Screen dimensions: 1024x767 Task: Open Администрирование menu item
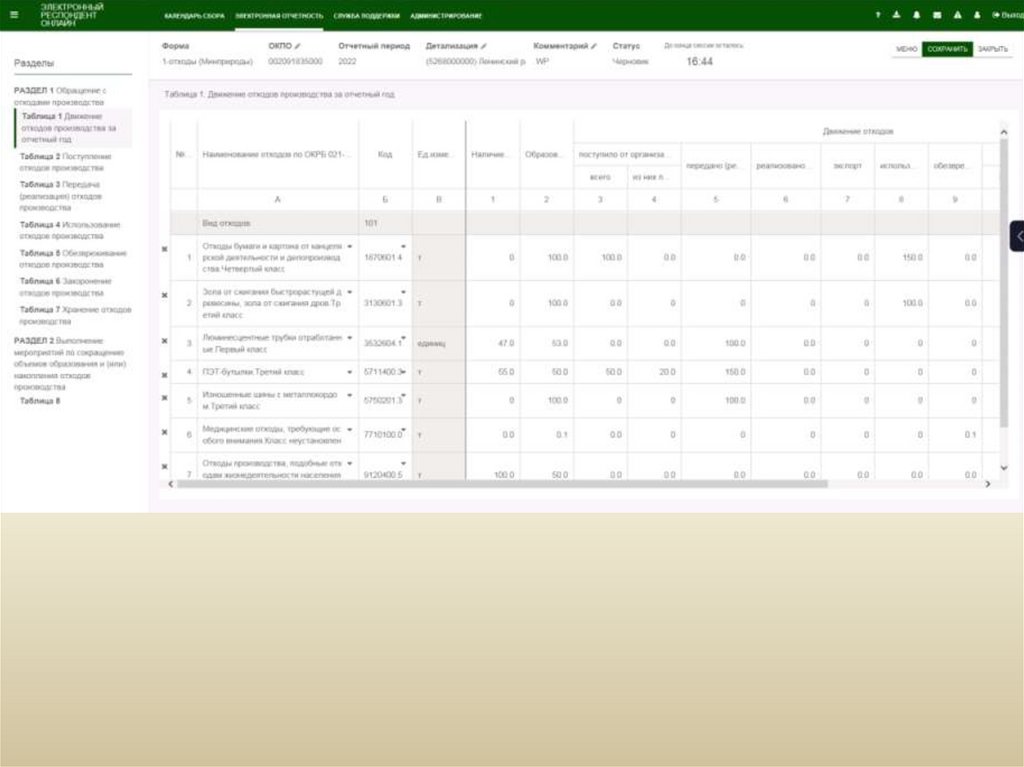(x=446, y=16)
